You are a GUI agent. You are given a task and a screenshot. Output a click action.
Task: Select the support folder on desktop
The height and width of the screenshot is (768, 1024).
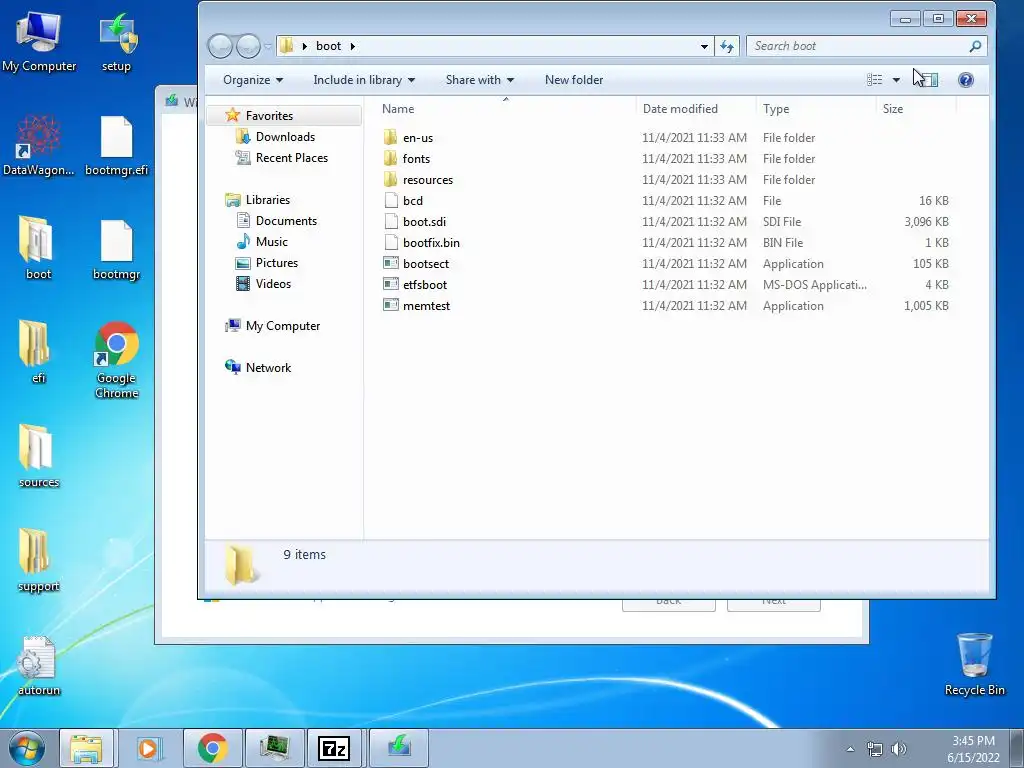pos(39,560)
